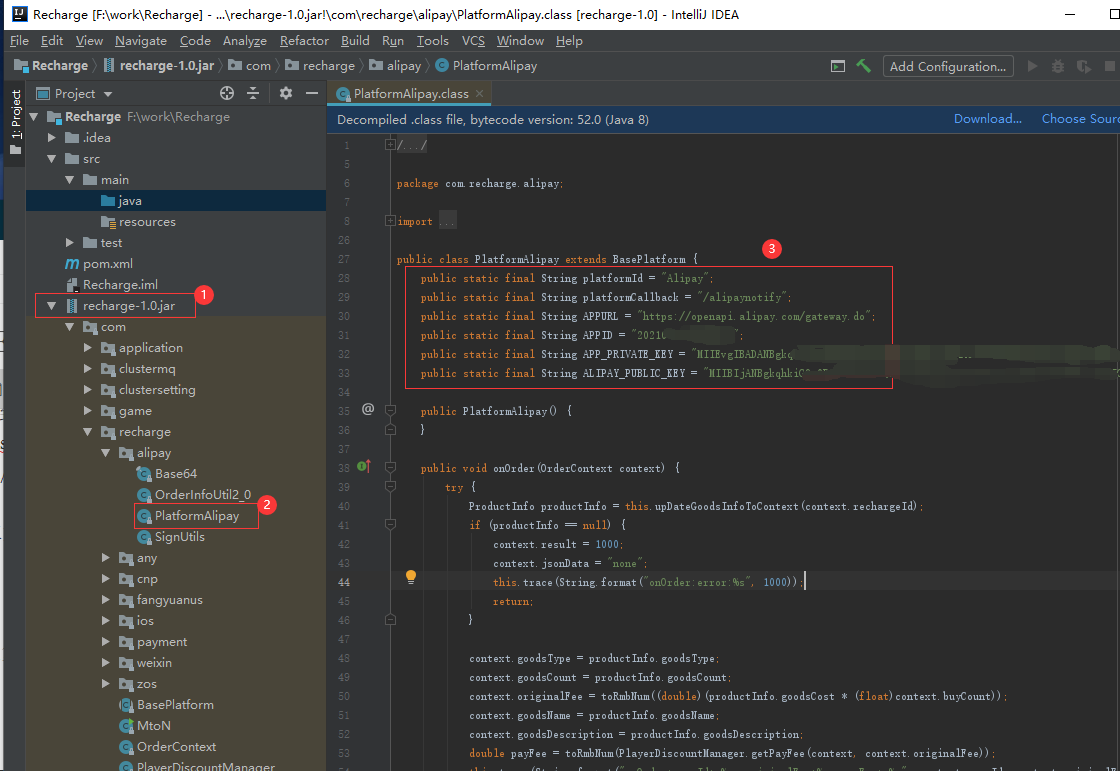Close the PlatformAlipay.class editor tab
The image size is (1120, 771).
481,93
